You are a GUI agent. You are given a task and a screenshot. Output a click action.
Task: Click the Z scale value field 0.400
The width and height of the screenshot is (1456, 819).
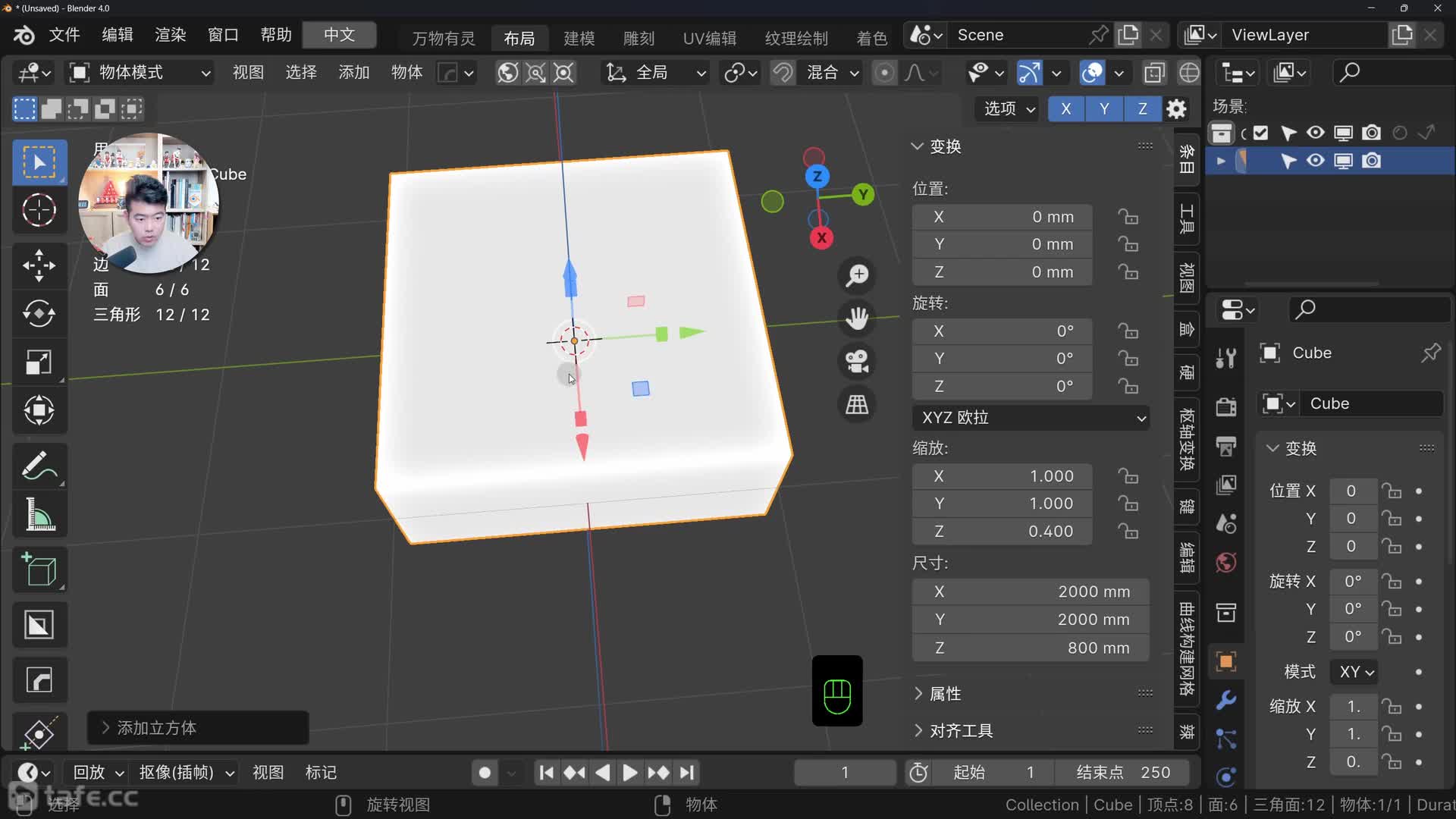click(1002, 532)
